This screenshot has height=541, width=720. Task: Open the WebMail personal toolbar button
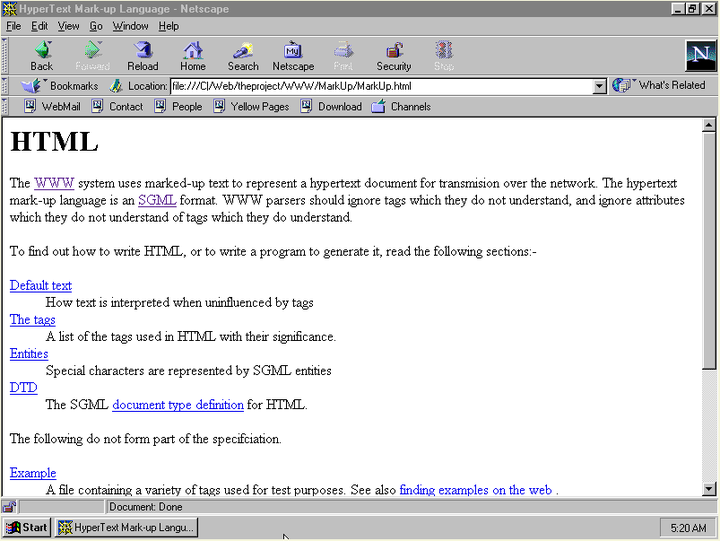coord(52,107)
